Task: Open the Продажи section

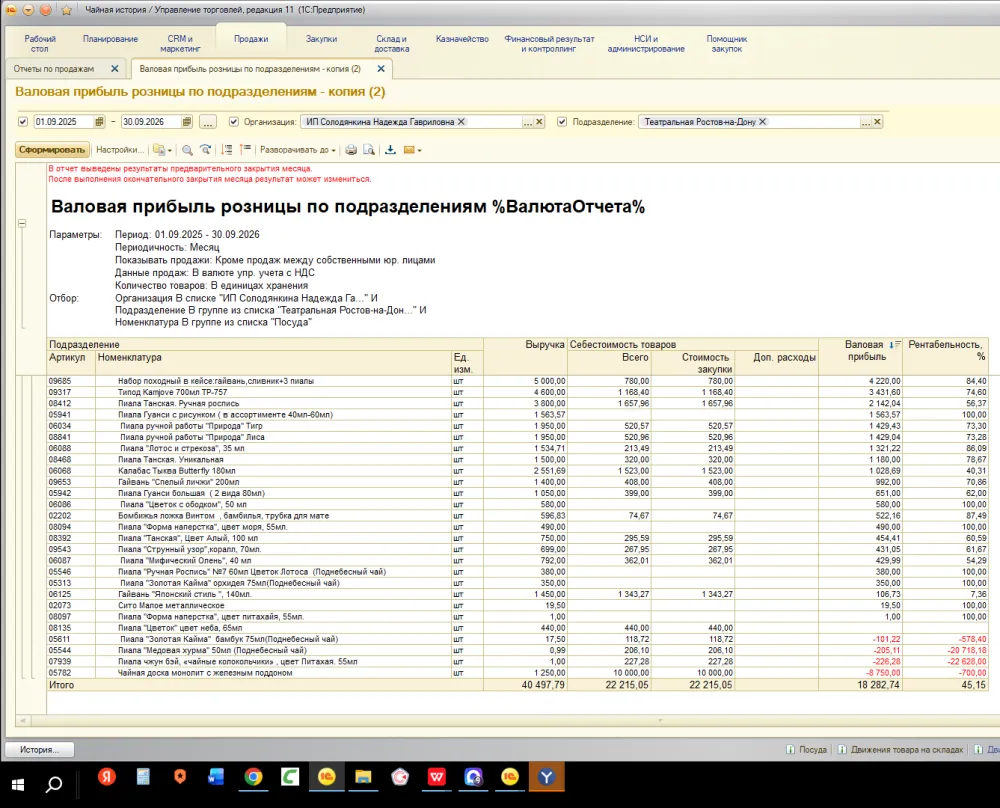Action: (251, 39)
